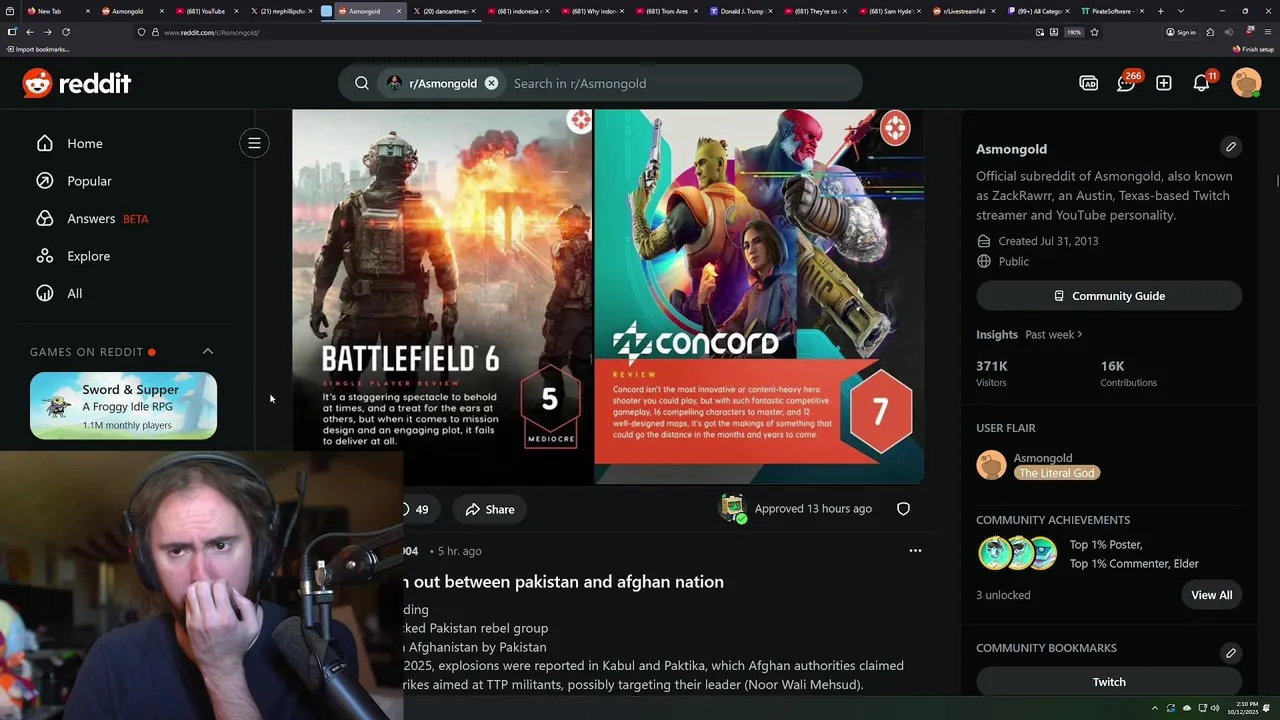
Task: Type in the Search in r/Asmongold field
Action: tap(680, 83)
